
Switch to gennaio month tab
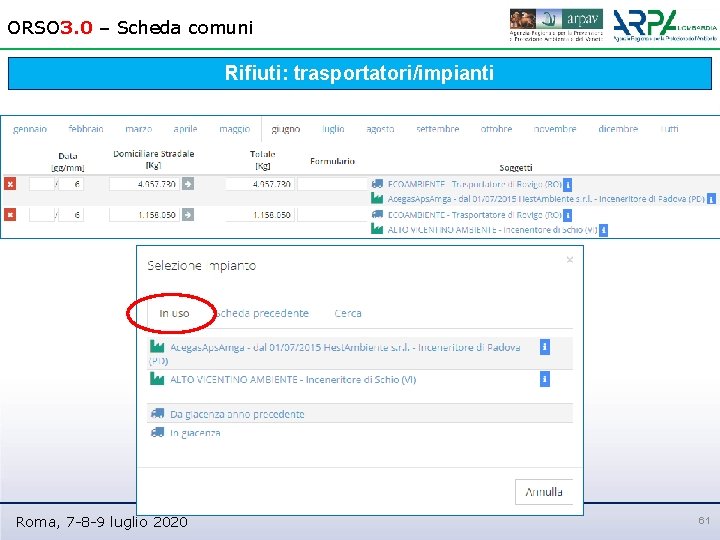tap(30, 129)
